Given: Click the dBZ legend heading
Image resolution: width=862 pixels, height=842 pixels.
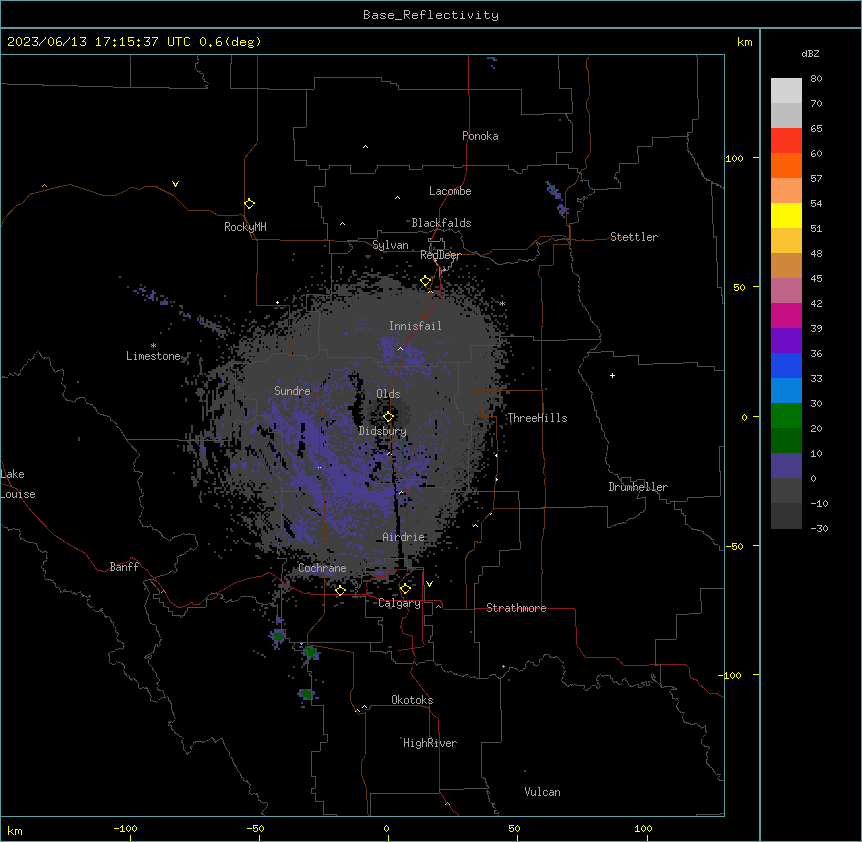Looking at the screenshot, I should (x=810, y=53).
